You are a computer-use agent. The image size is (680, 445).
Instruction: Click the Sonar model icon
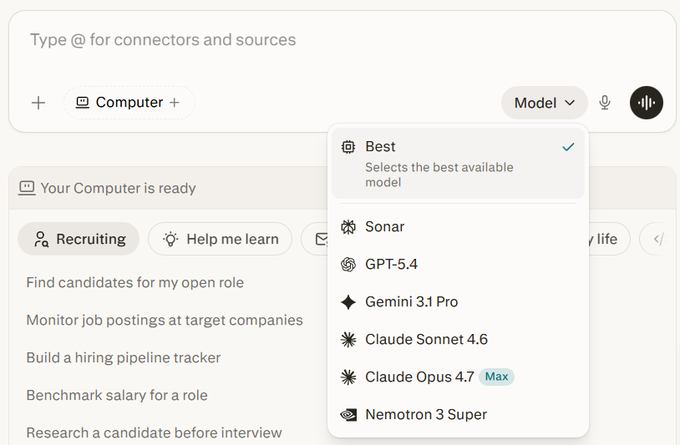pyautogui.click(x=348, y=227)
